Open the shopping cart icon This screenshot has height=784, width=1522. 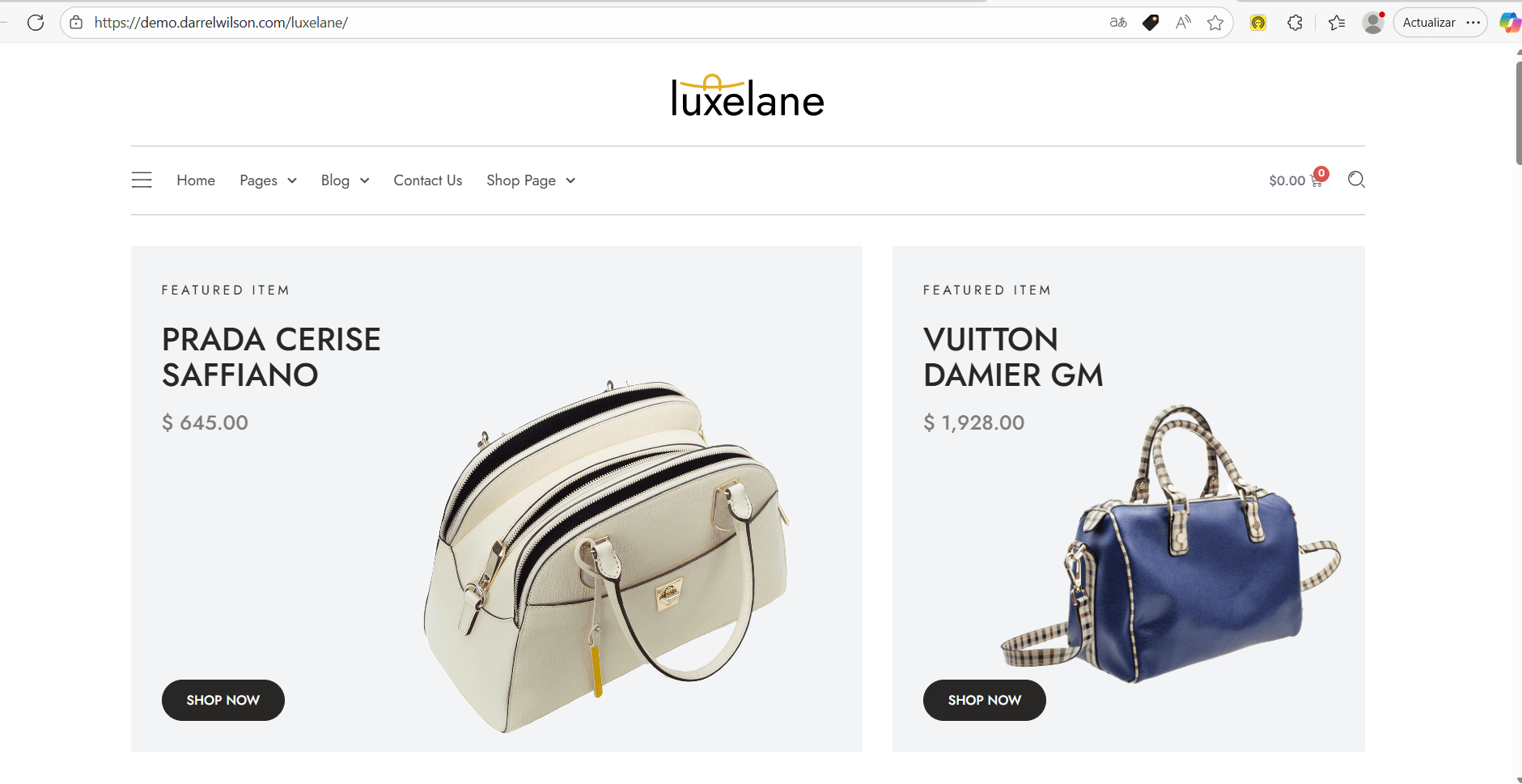coord(1316,180)
